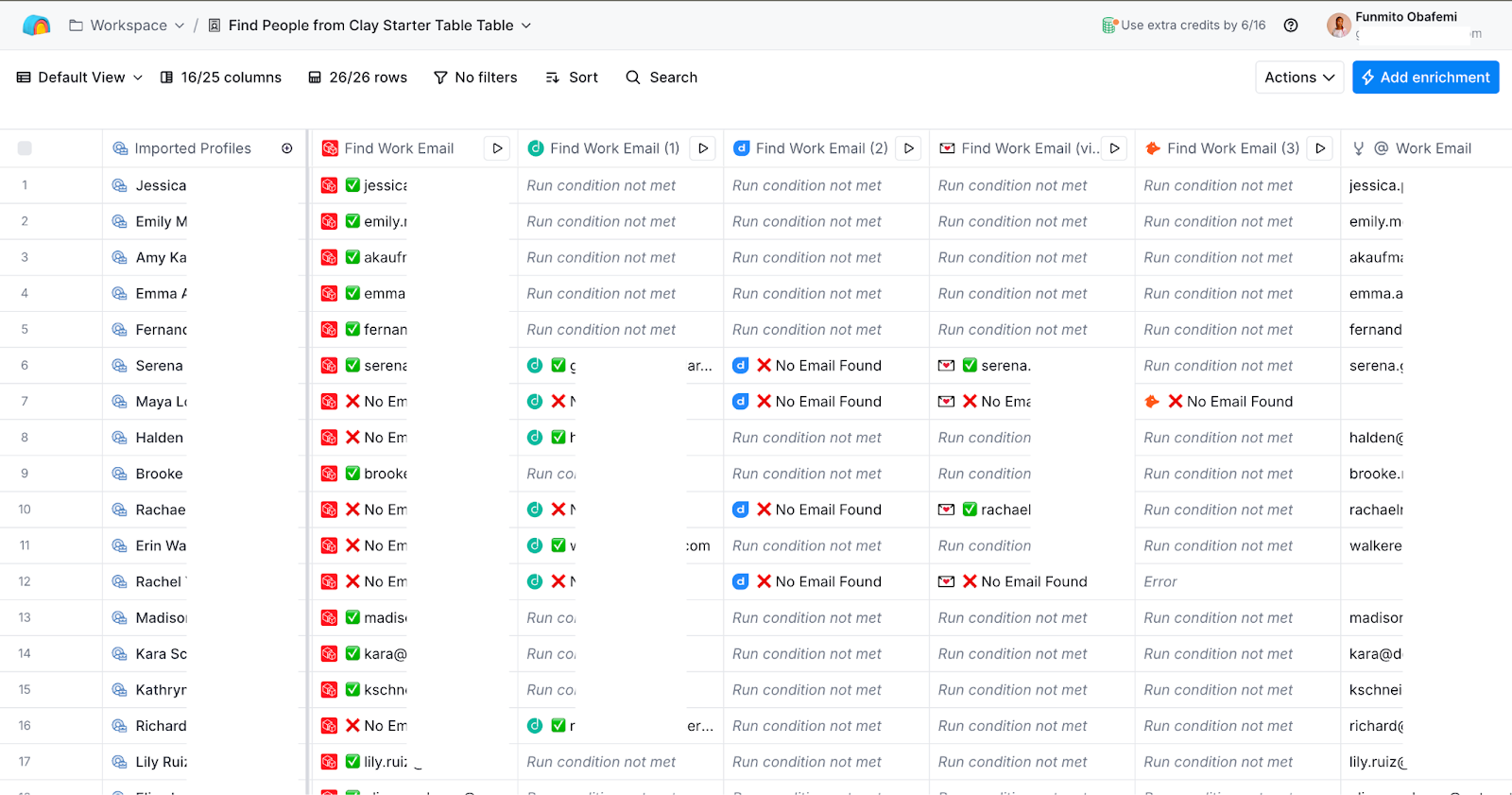Image resolution: width=1512 pixels, height=795 pixels.
Task: Click green provider icon in Halden row
Action: pyautogui.click(x=535, y=438)
